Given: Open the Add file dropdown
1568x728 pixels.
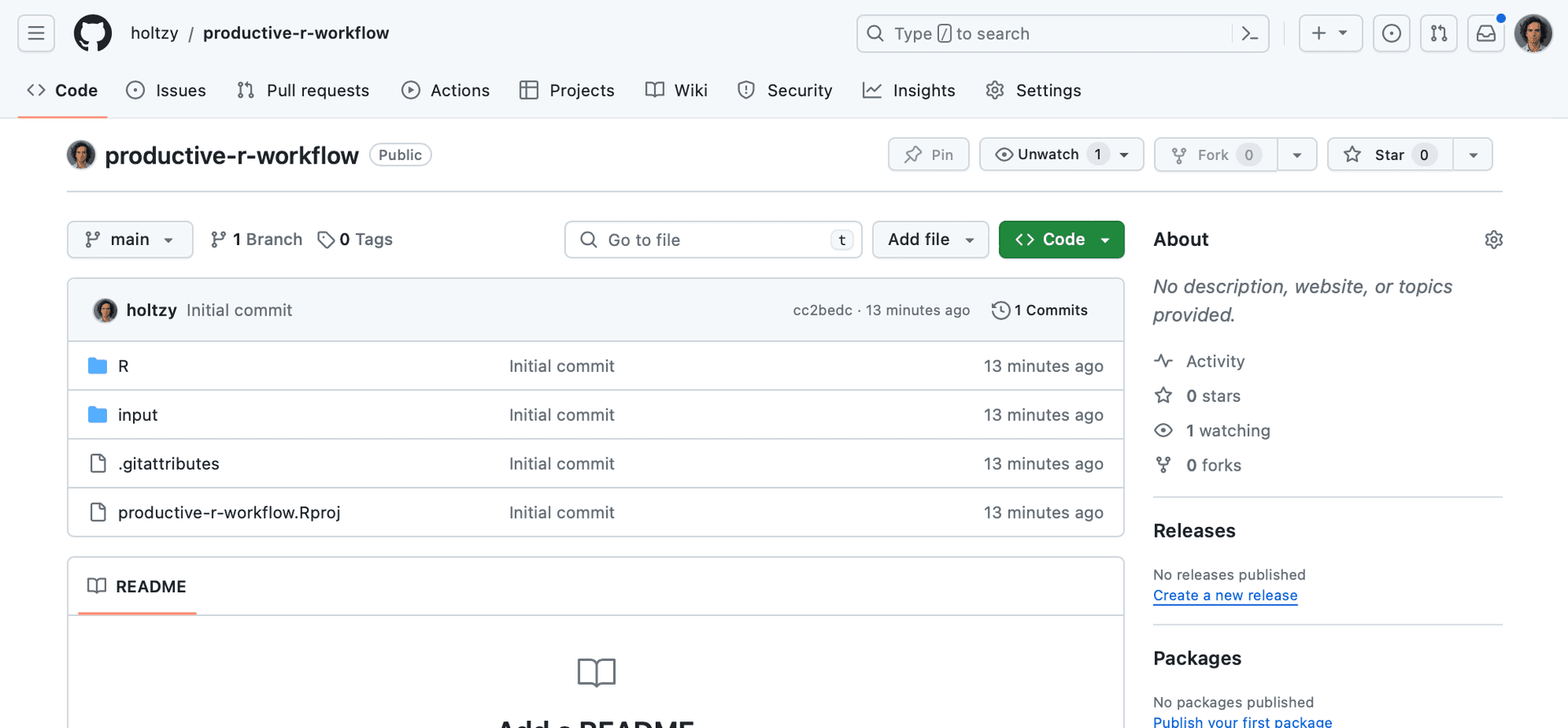Looking at the screenshot, I should (930, 239).
